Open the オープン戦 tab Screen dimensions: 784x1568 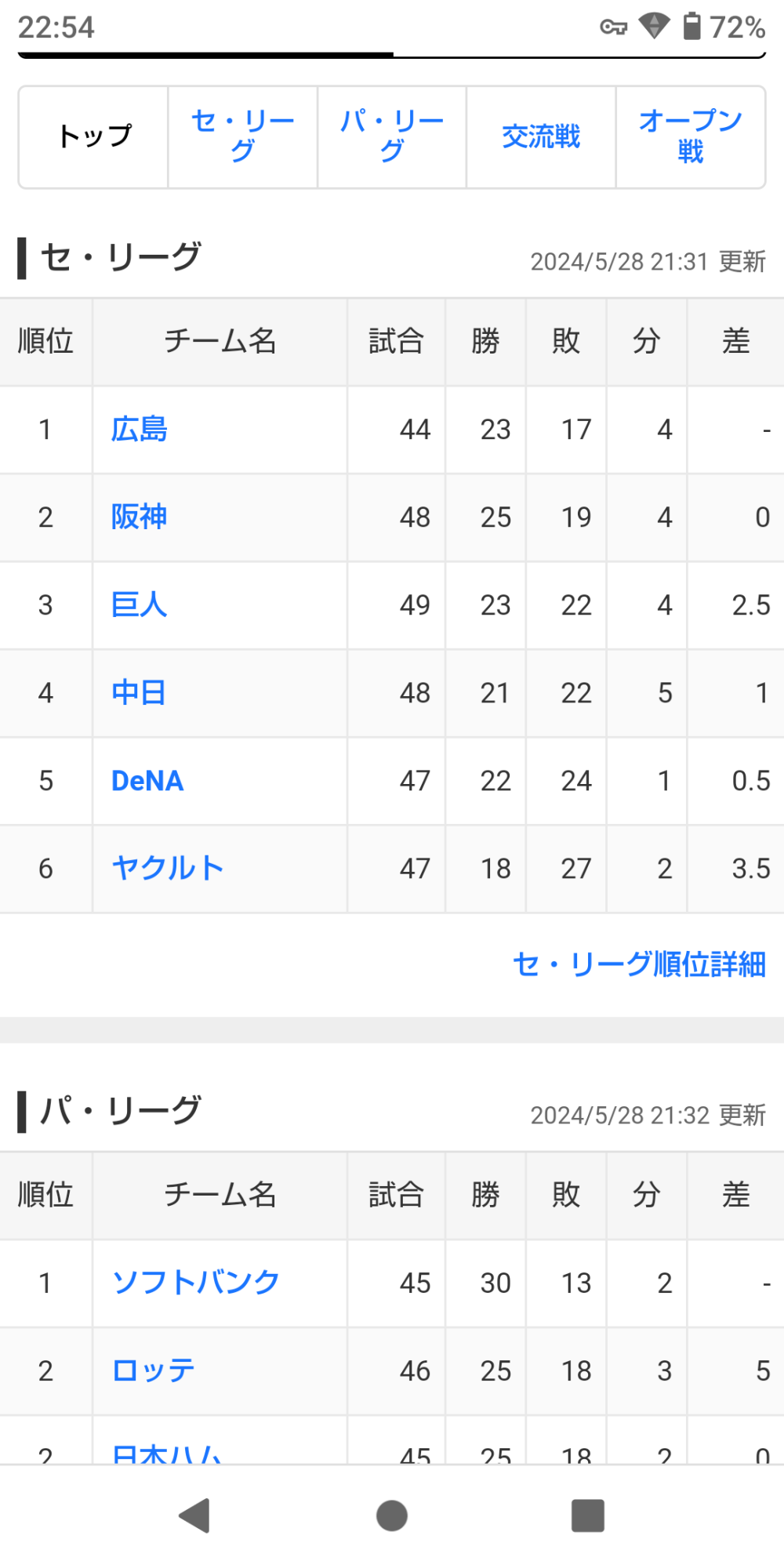tap(690, 136)
